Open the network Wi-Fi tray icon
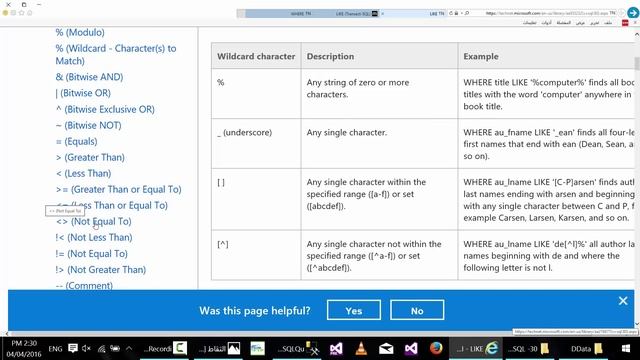This screenshot has height=360, width=640. pos(101,349)
